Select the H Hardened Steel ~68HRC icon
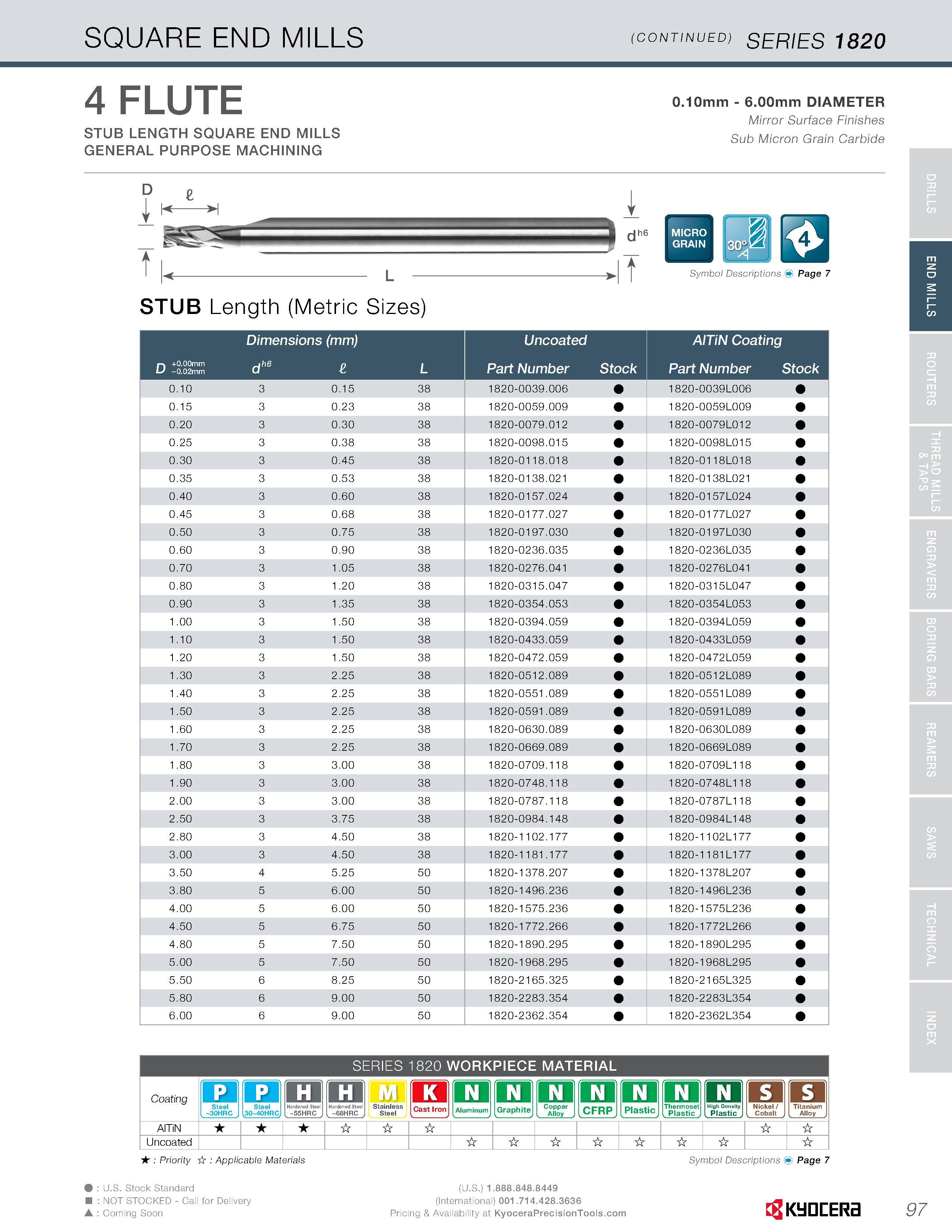The width and height of the screenshot is (952, 1232). pos(346,1098)
